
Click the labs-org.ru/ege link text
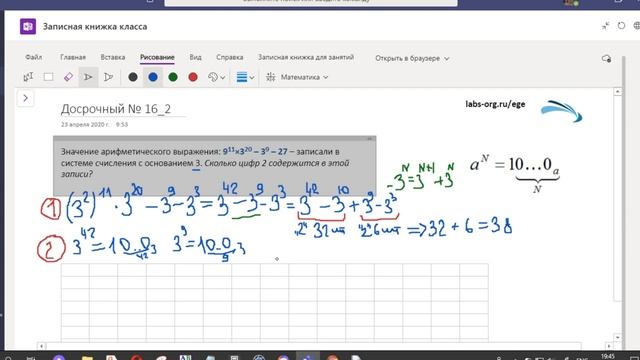pyautogui.click(x=495, y=104)
